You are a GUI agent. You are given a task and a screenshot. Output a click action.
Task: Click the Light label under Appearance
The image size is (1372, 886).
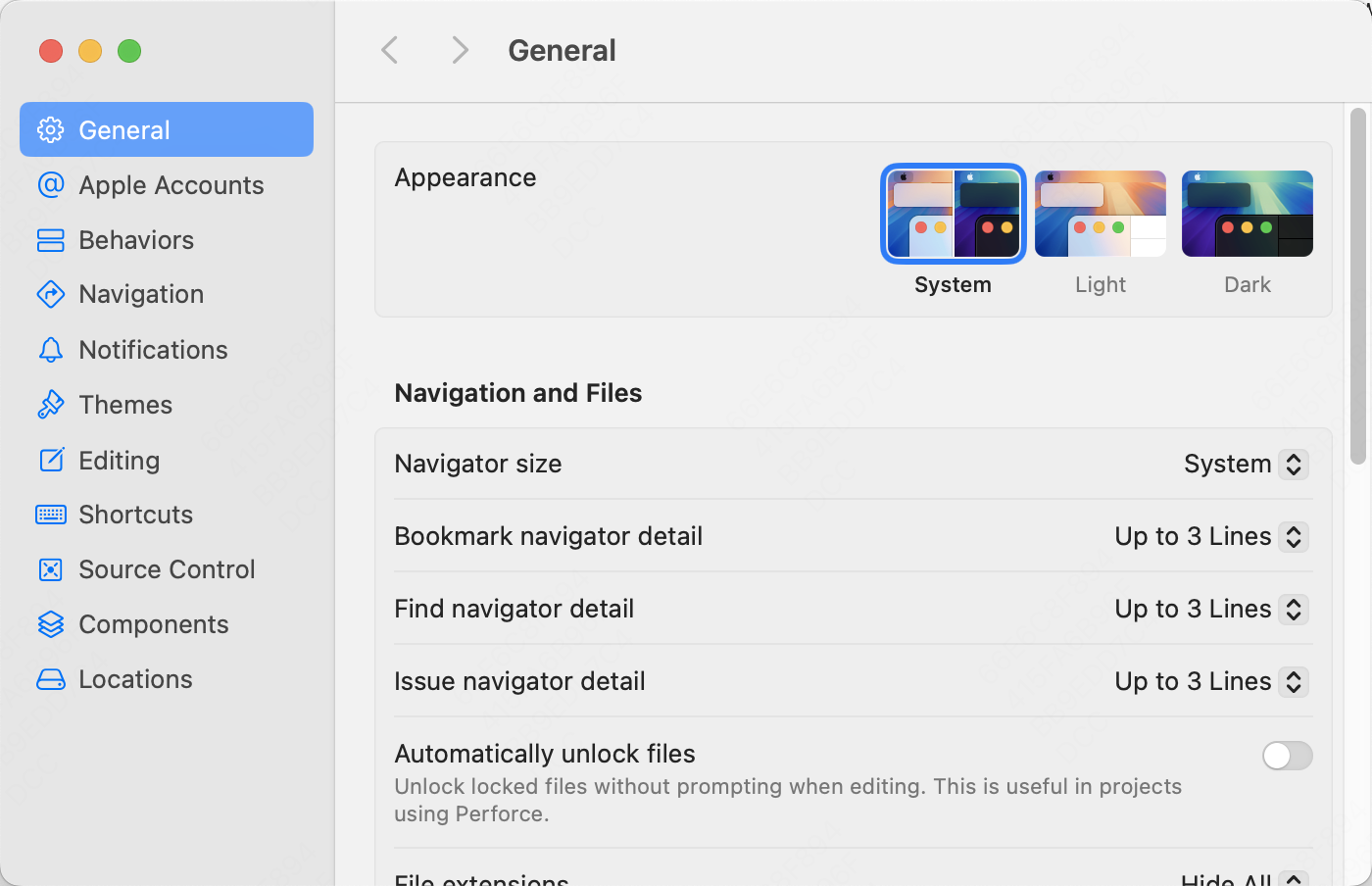pos(1101,284)
